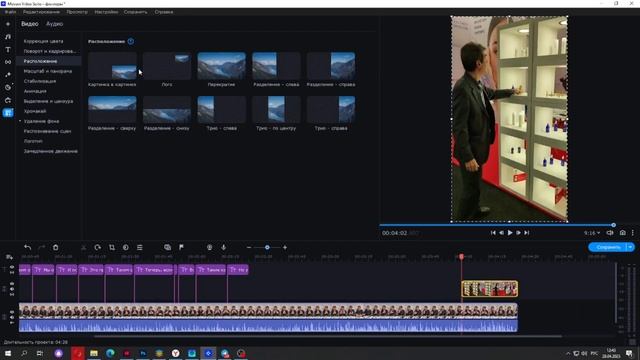Click the timeline zoom slider handle
The width and height of the screenshot is (640, 360).
click(267, 247)
